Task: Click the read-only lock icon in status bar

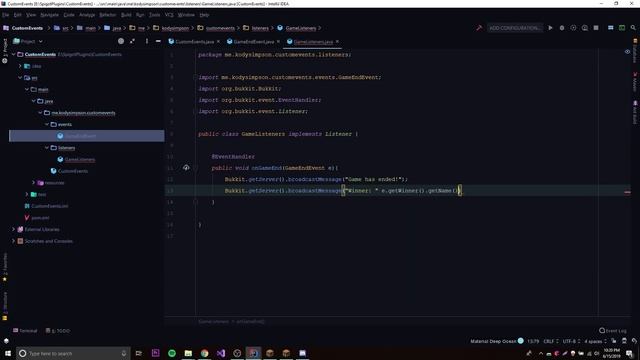Action: 614,341
